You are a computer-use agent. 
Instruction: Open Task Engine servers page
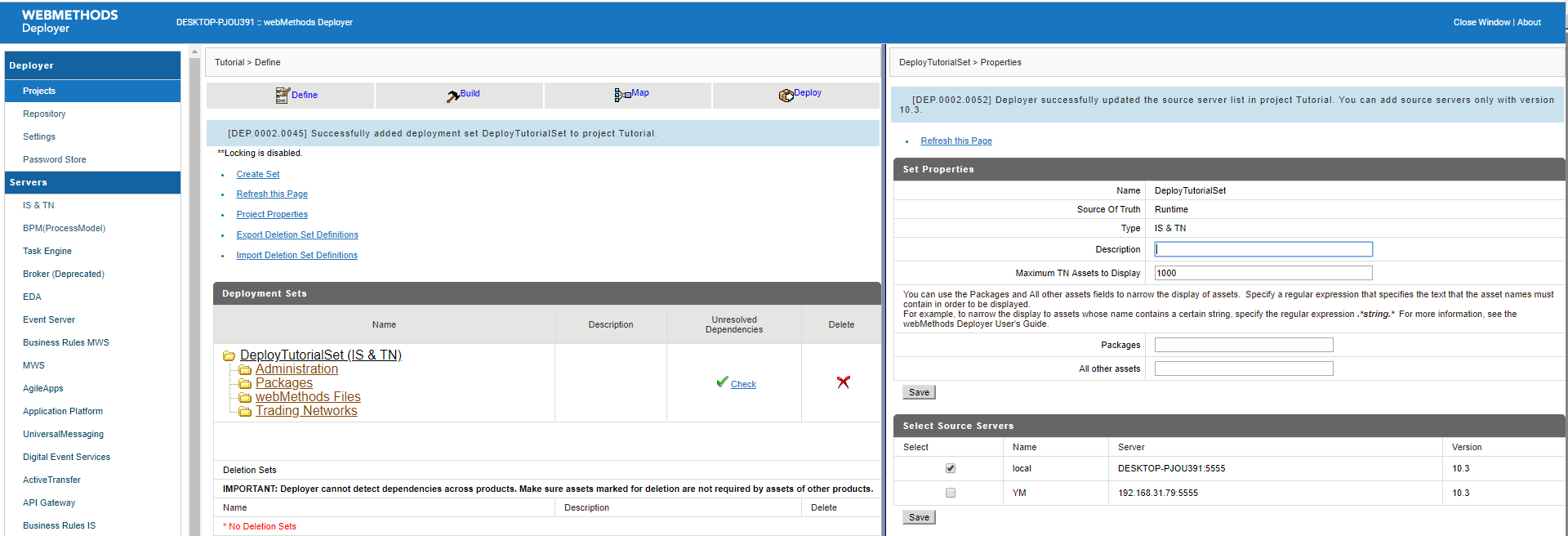47,251
